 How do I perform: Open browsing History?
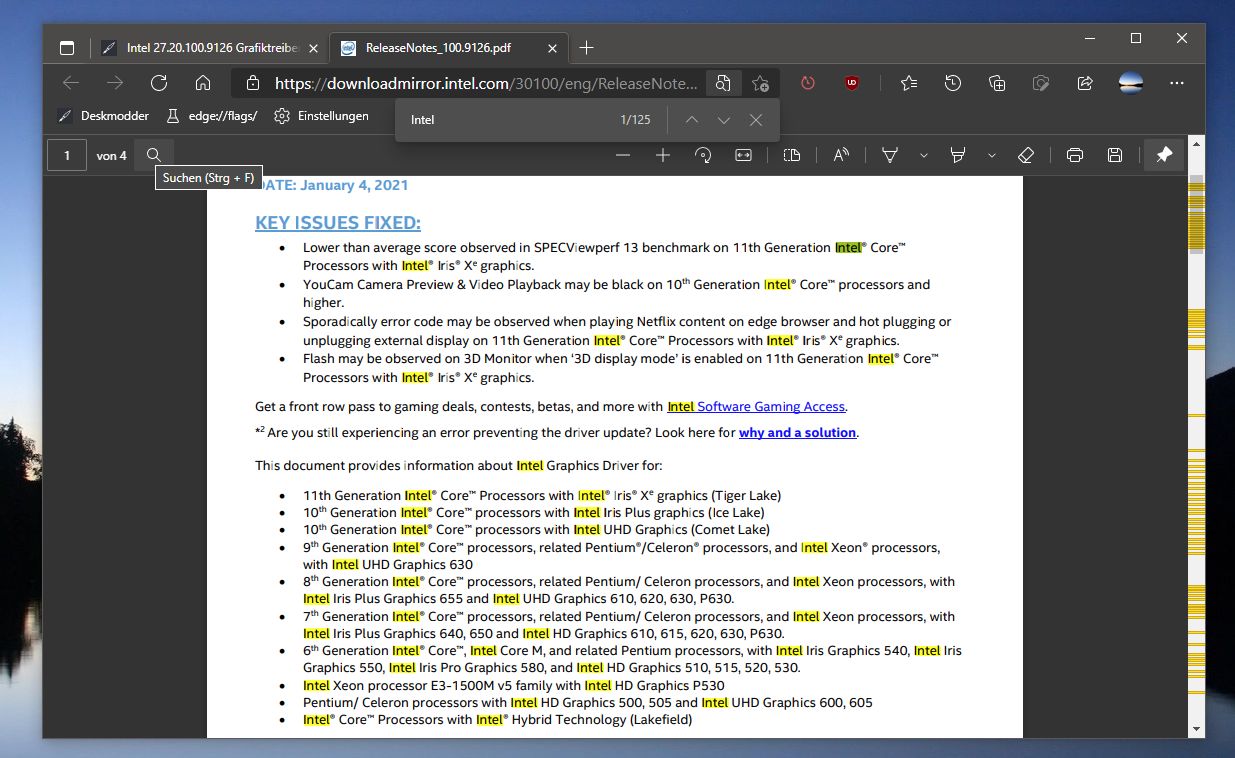[x=953, y=83]
